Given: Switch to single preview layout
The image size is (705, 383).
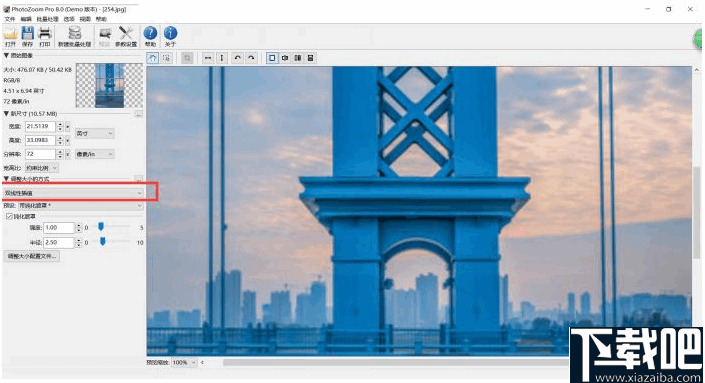Looking at the screenshot, I should coord(272,58).
